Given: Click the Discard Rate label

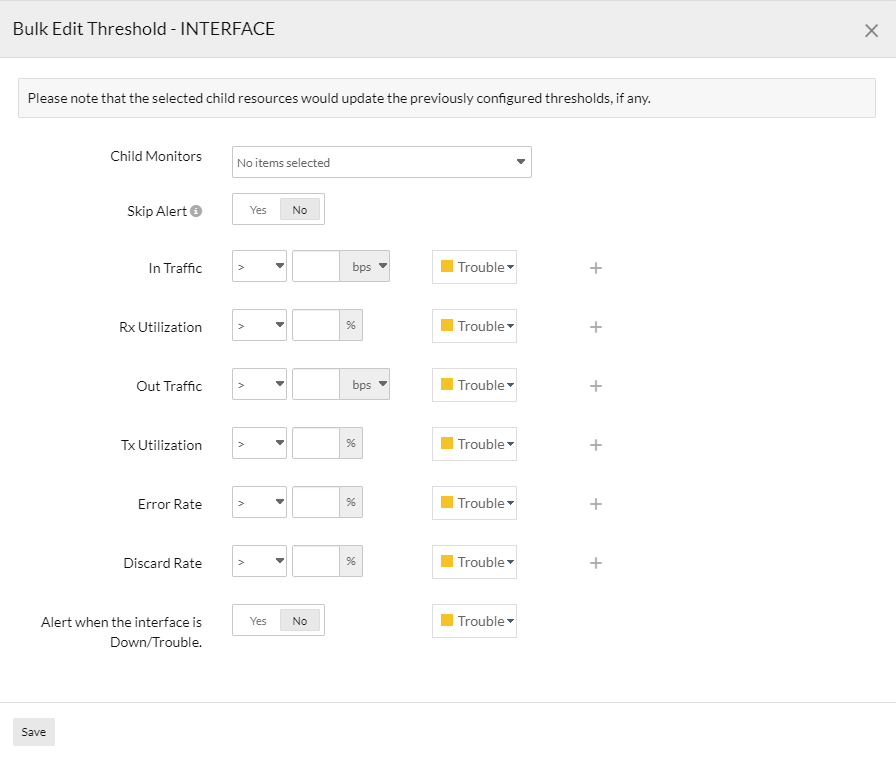Looking at the screenshot, I should (x=163, y=563).
